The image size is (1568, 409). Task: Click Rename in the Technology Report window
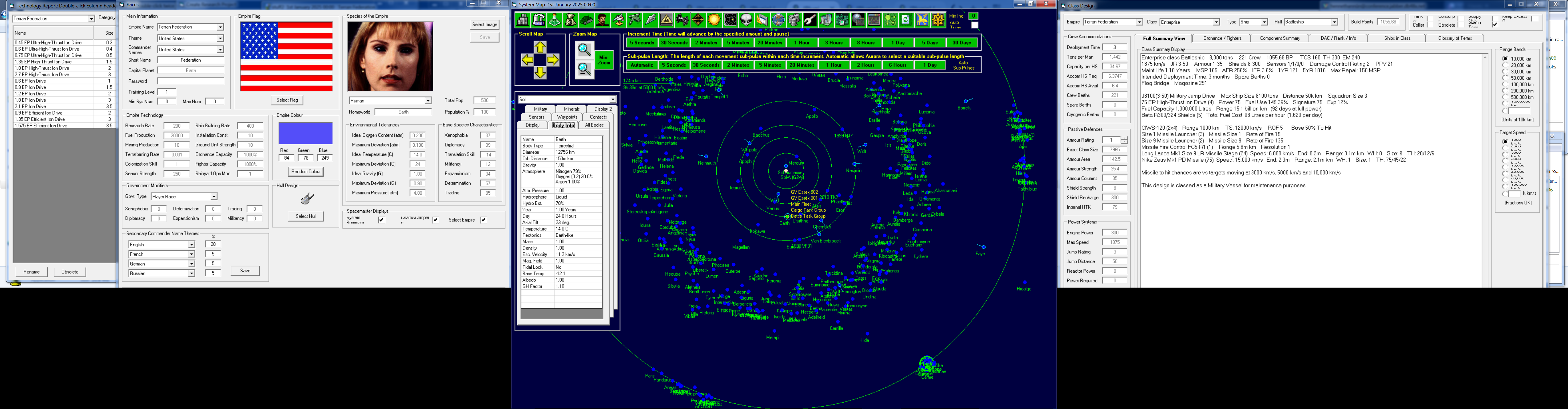coord(32,272)
